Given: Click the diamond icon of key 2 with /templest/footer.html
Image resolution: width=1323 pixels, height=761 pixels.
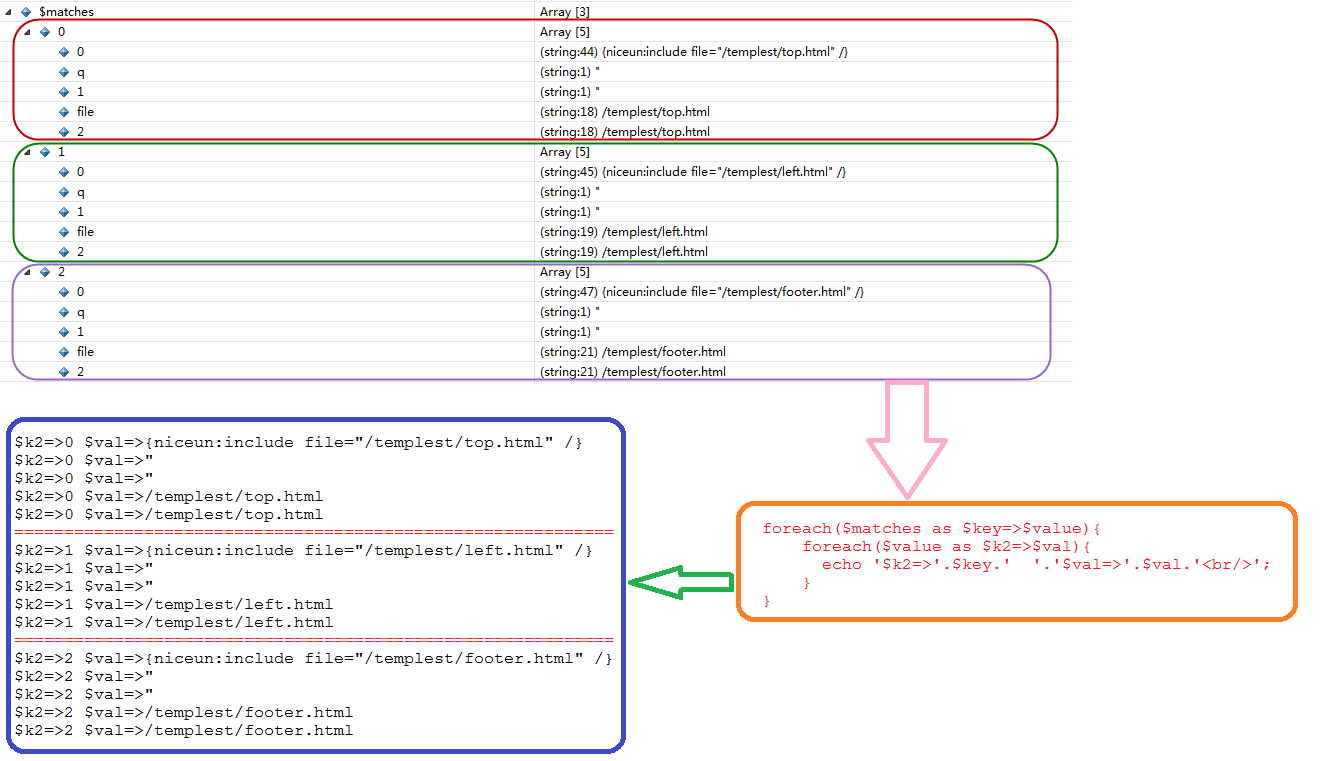Looking at the screenshot, I should (64, 372).
